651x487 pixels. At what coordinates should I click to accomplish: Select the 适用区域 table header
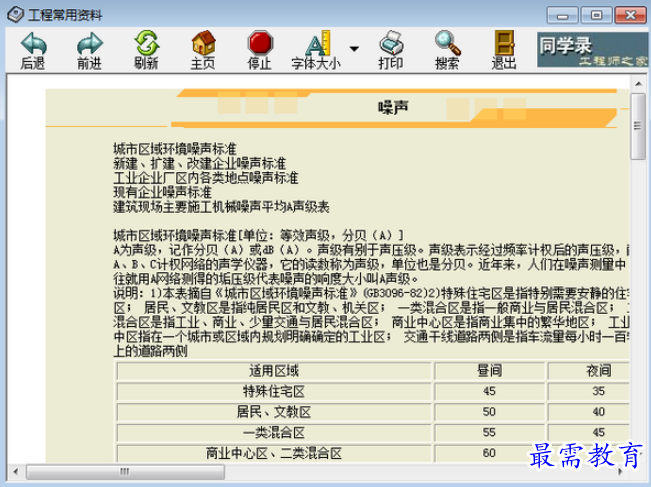(x=274, y=371)
